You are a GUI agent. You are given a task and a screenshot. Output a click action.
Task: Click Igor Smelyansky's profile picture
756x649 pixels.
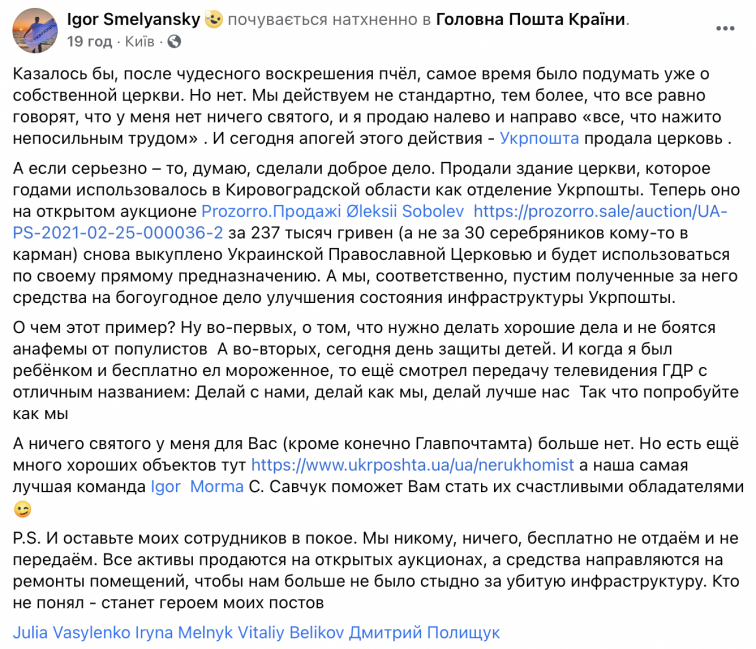coord(35,30)
